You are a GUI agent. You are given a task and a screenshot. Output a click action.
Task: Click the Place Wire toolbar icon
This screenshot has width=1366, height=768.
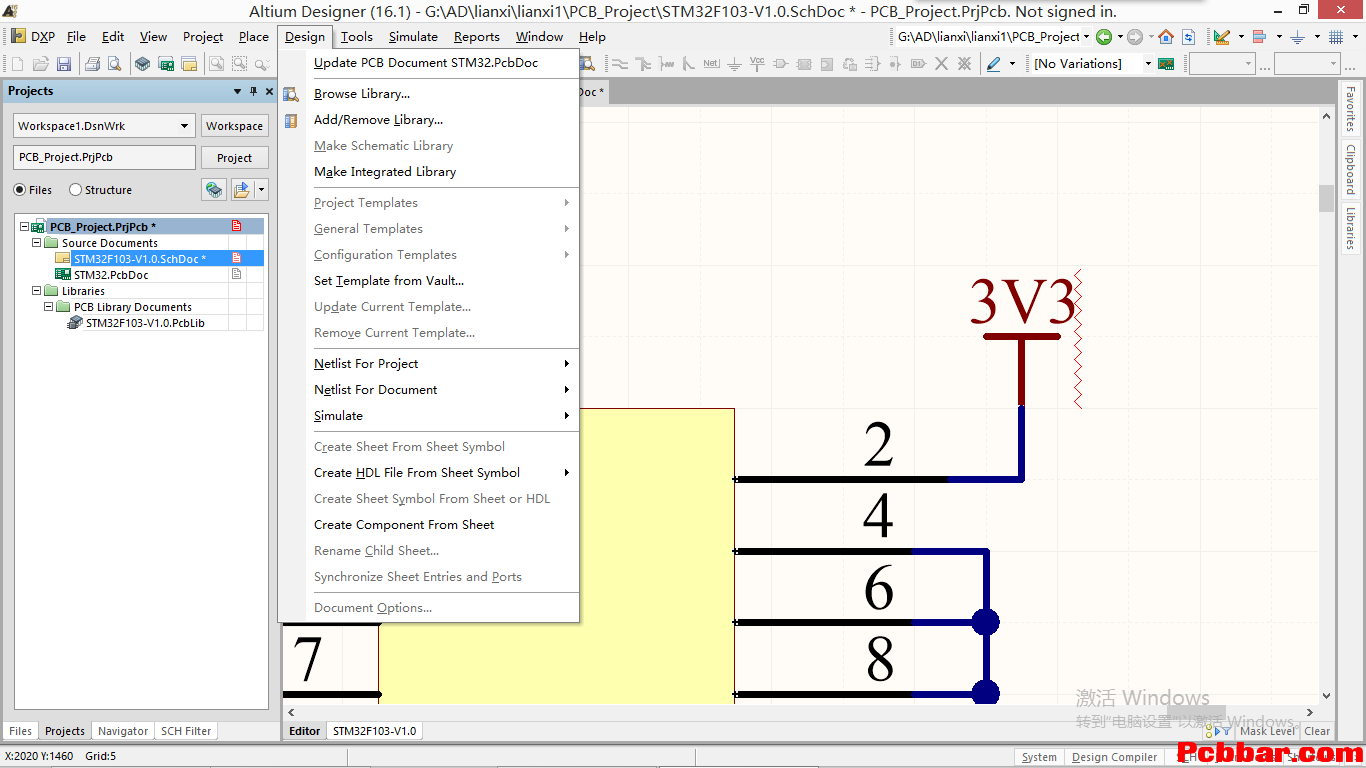(619, 64)
